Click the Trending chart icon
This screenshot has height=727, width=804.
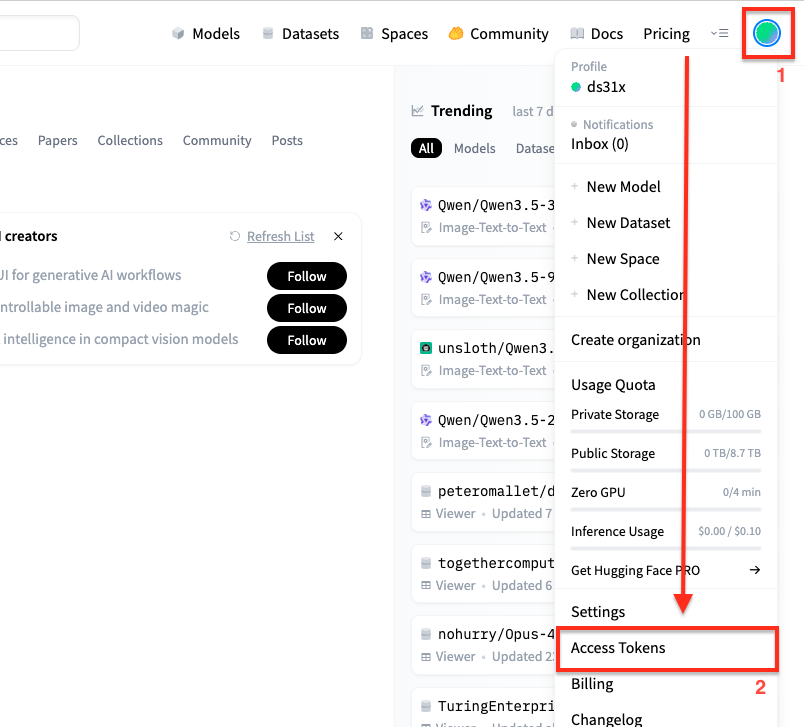pos(417,111)
